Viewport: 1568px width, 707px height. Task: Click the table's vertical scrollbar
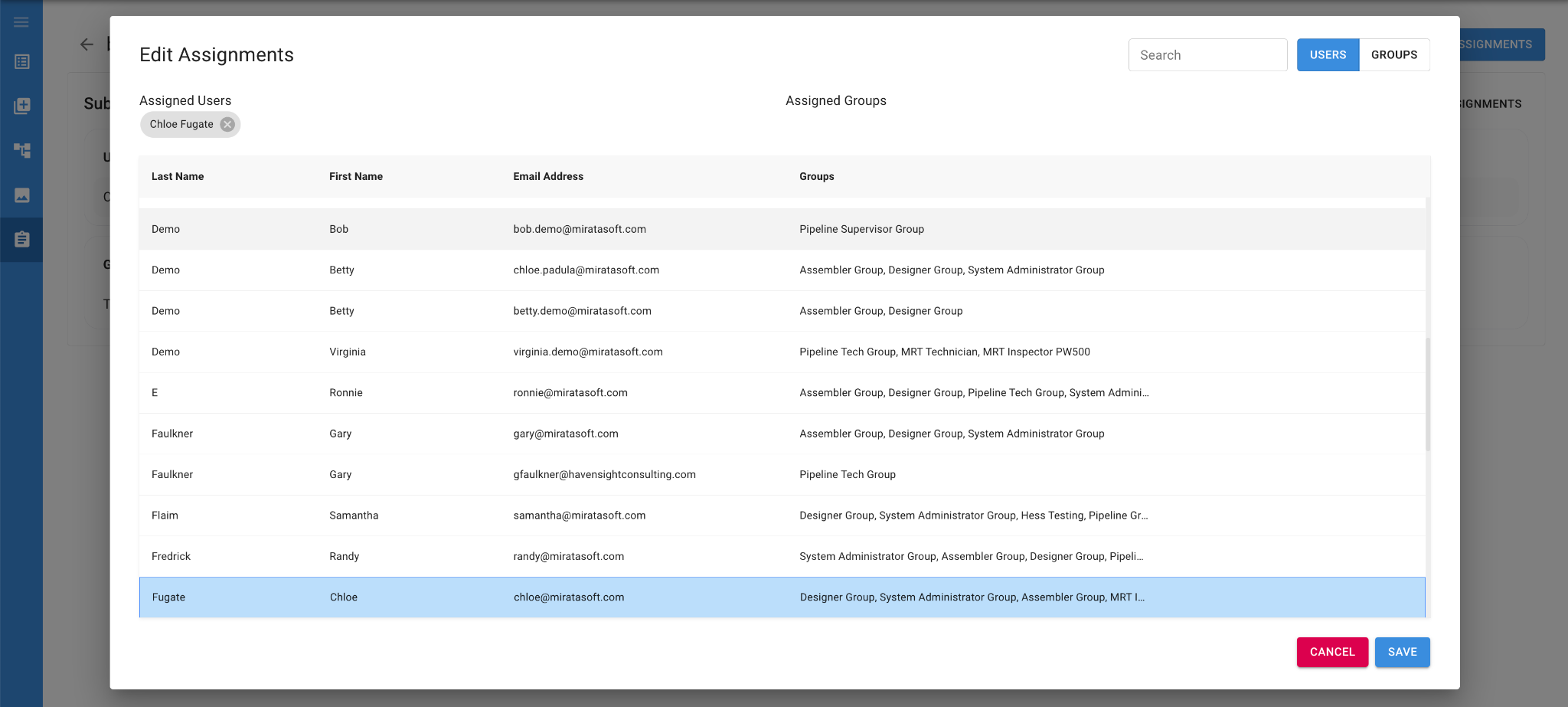[1428, 394]
